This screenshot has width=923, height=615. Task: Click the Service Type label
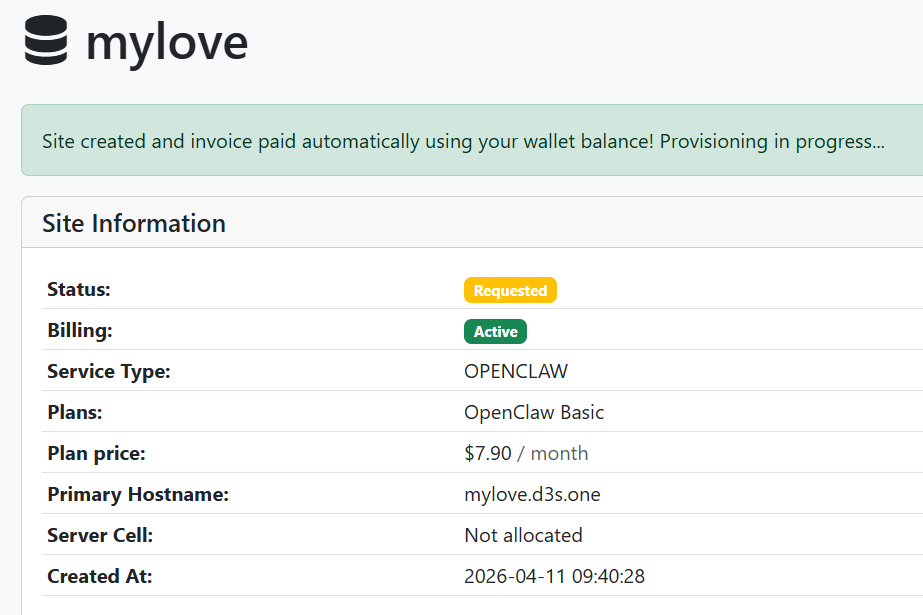[109, 372]
